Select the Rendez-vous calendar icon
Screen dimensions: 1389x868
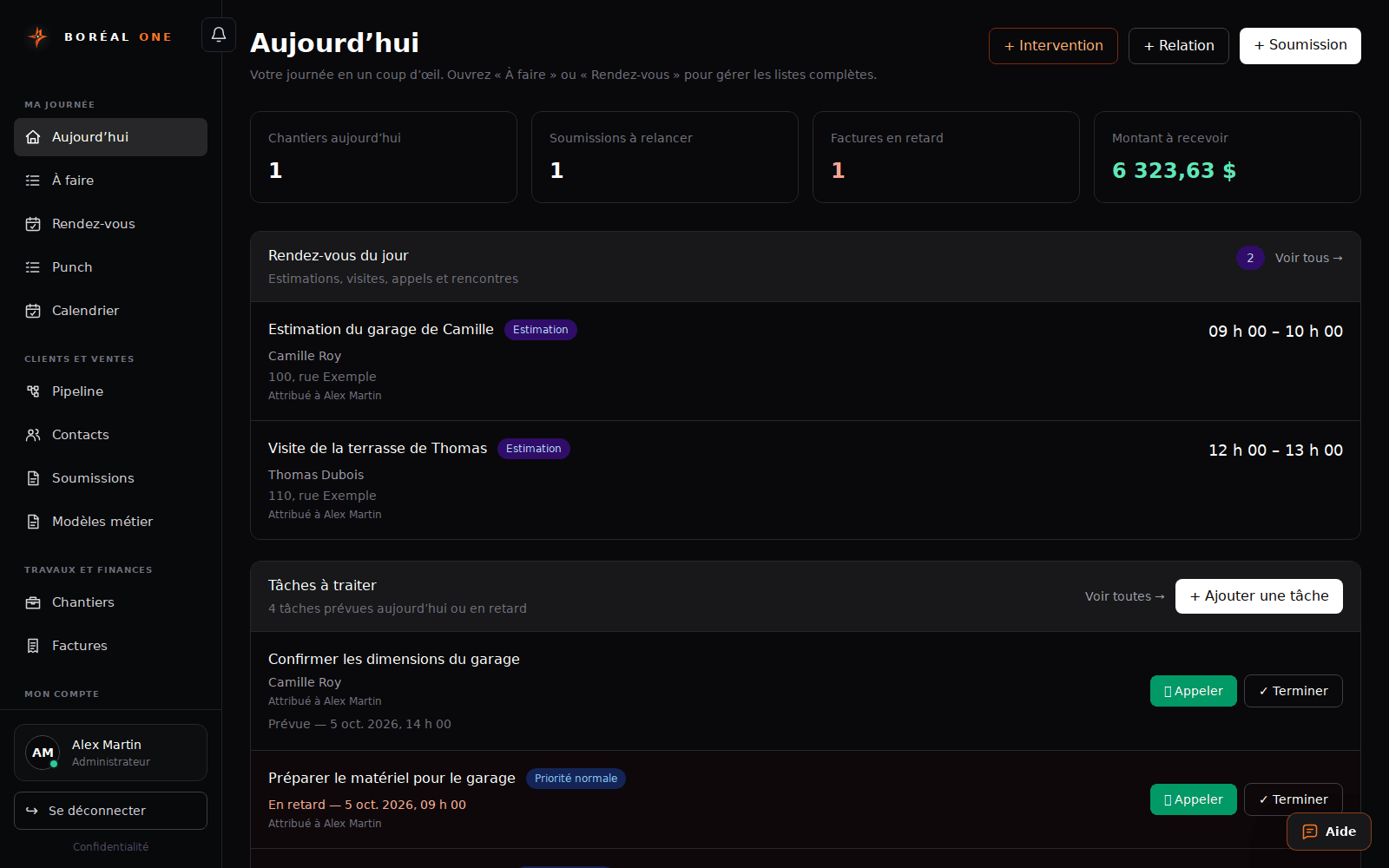[x=33, y=224]
